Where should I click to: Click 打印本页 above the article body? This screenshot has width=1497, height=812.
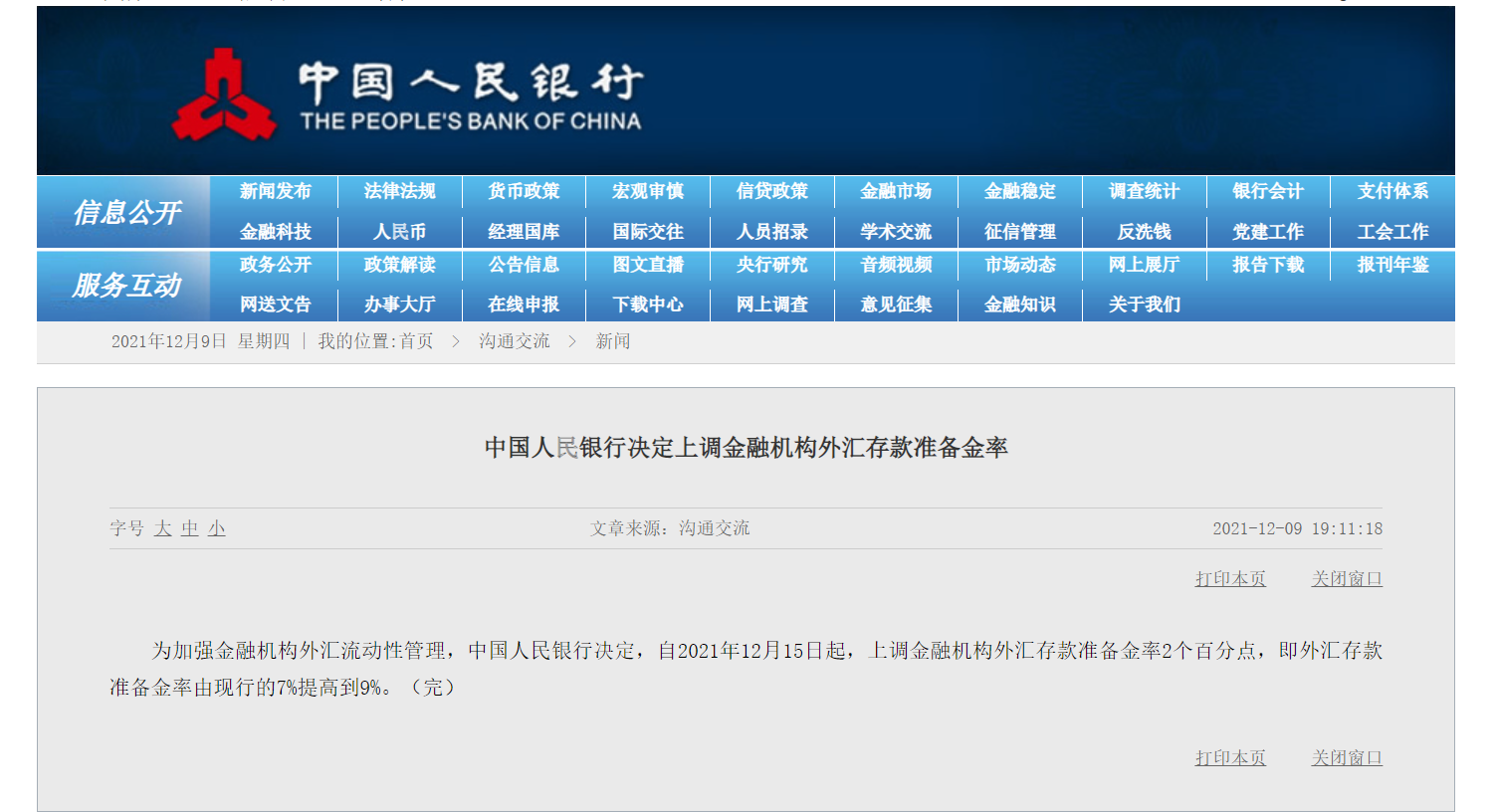[x=1230, y=579]
